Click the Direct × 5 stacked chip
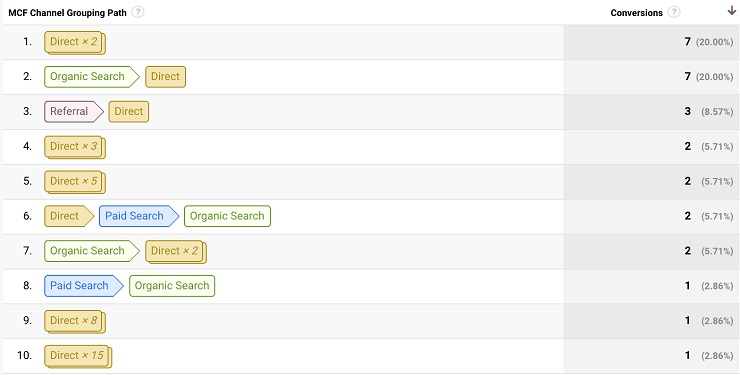This screenshot has height=375, width=740. pyautogui.click(x=75, y=182)
